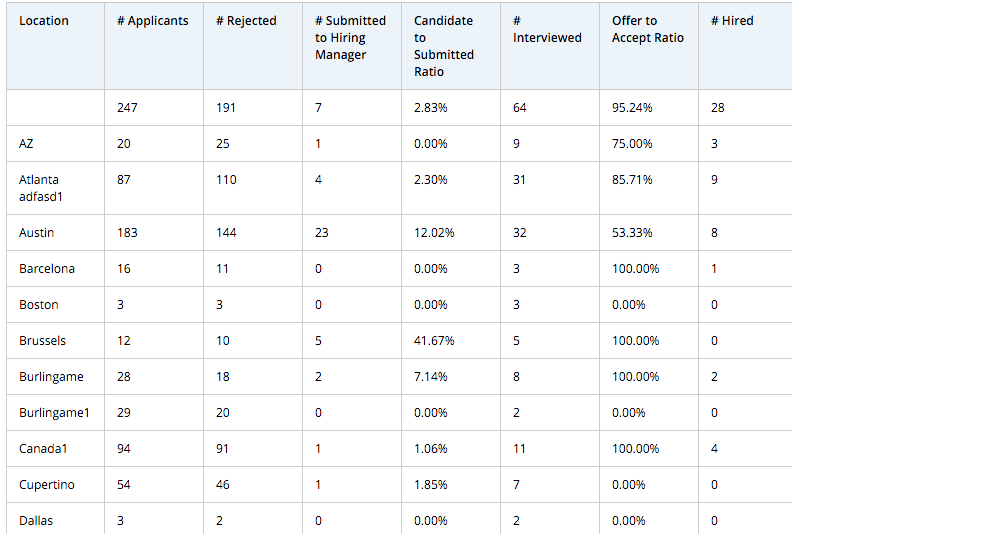Screen dimensions: 1000x534
Task: Select Brussels 41.67% ratio cell
Action: tap(434, 341)
